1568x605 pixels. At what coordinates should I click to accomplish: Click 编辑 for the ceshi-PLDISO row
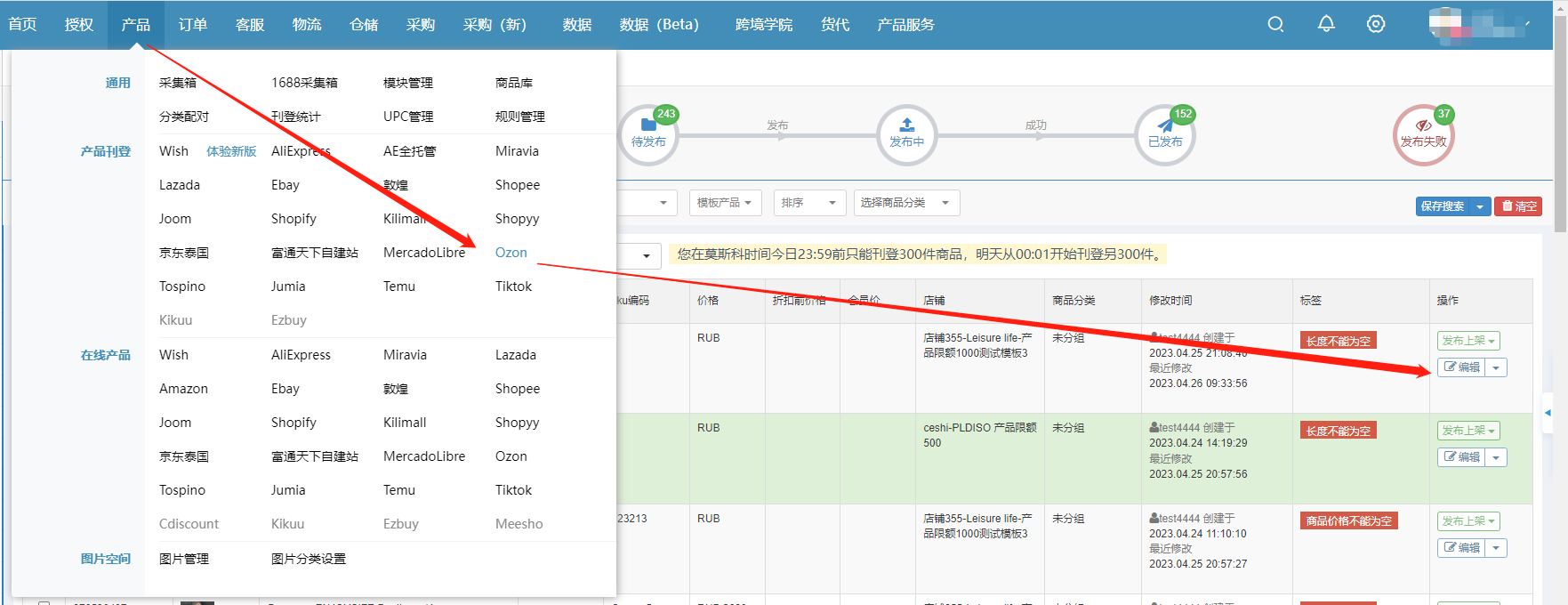[1462, 457]
